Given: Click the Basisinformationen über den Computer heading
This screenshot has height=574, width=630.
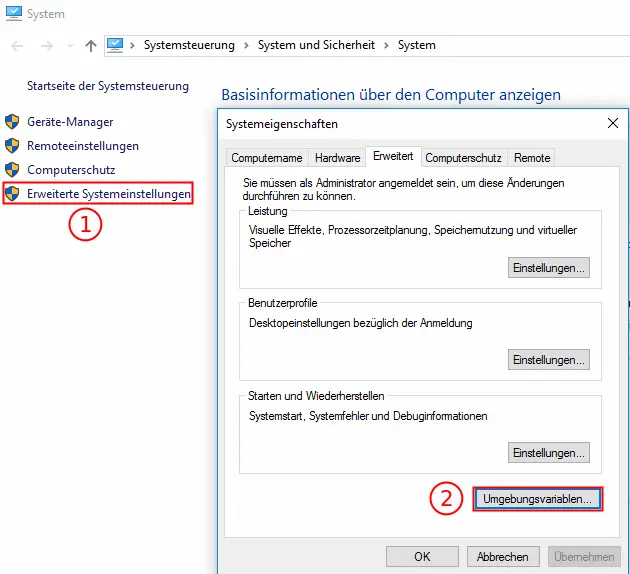Looking at the screenshot, I should 391,95.
